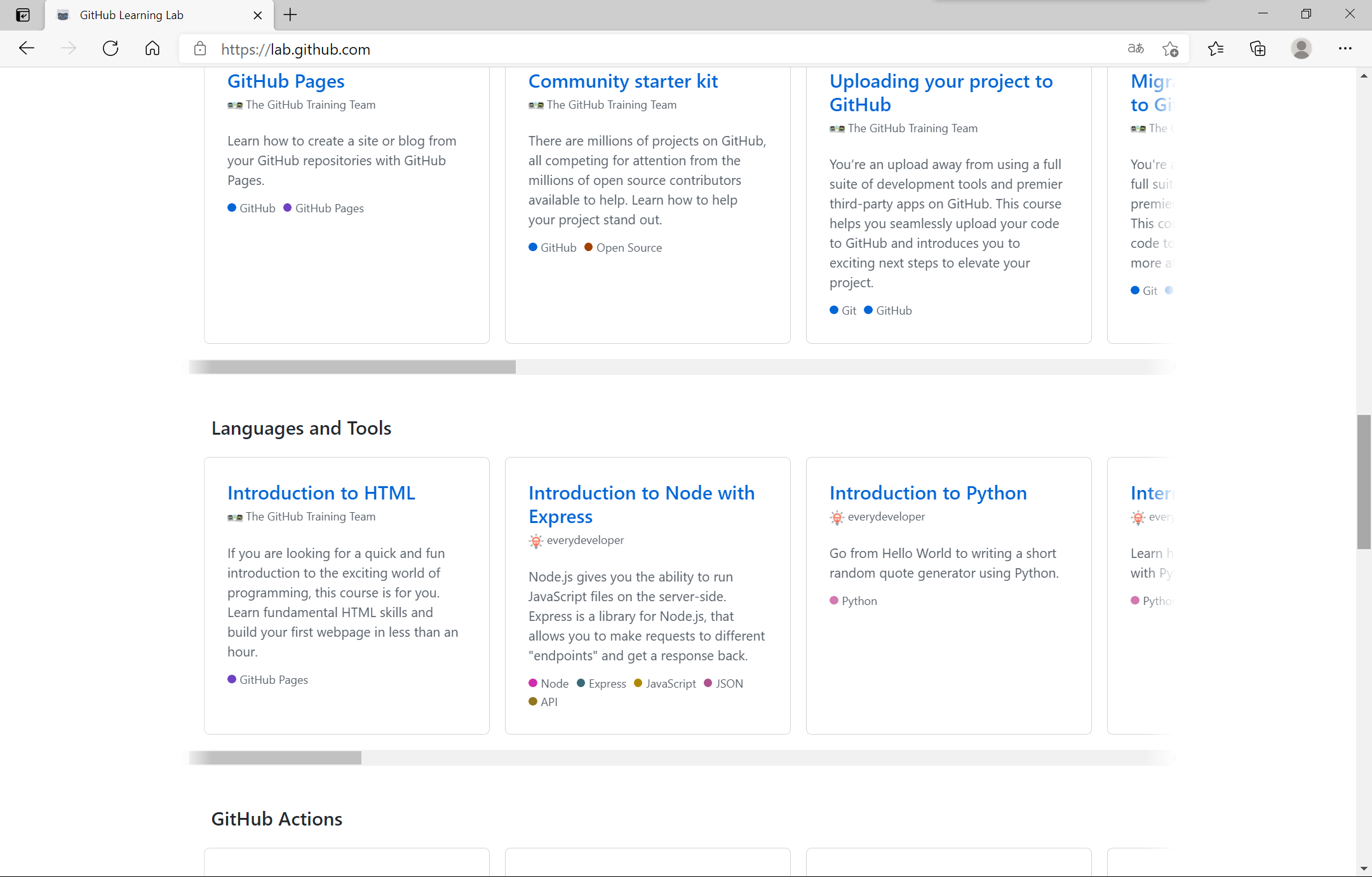Click the Languages and Tools horizontal scrollbar thumb
Image resolution: width=1372 pixels, height=877 pixels.
click(275, 758)
